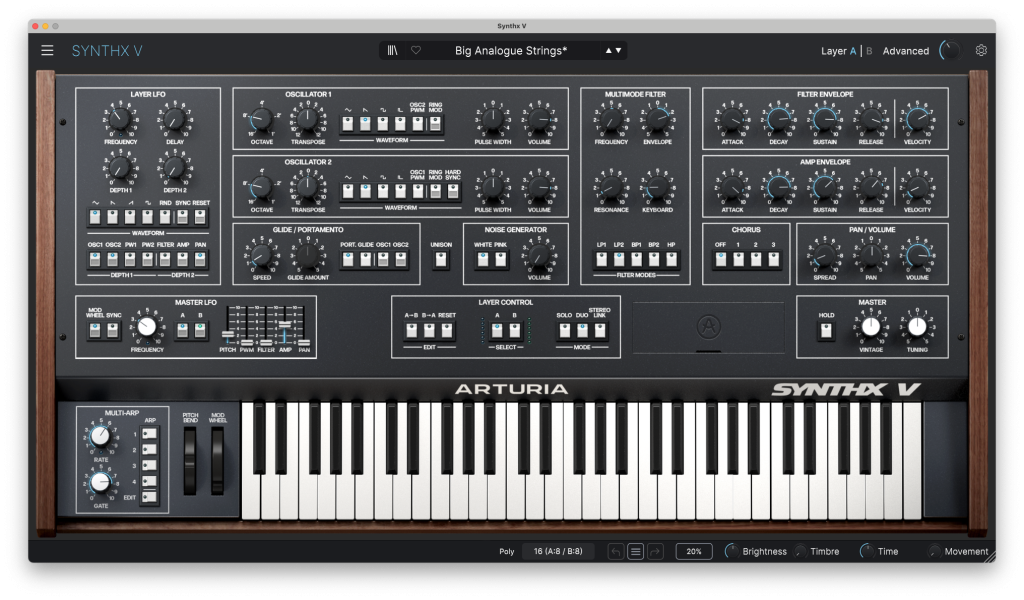Click the Multimode Filter FREQUENCY knob
This screenshot has height=600, width=1024.
pos(611,119)
